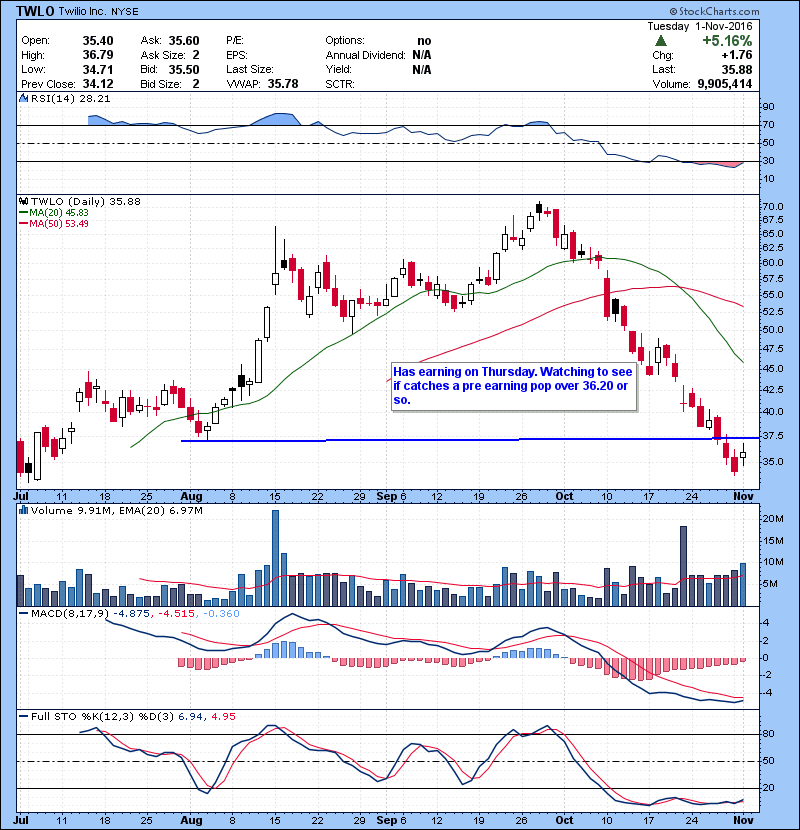Click the Volume value 9,905,414
800x830 pixels.
pyautogui.click(x=725, y=84)
